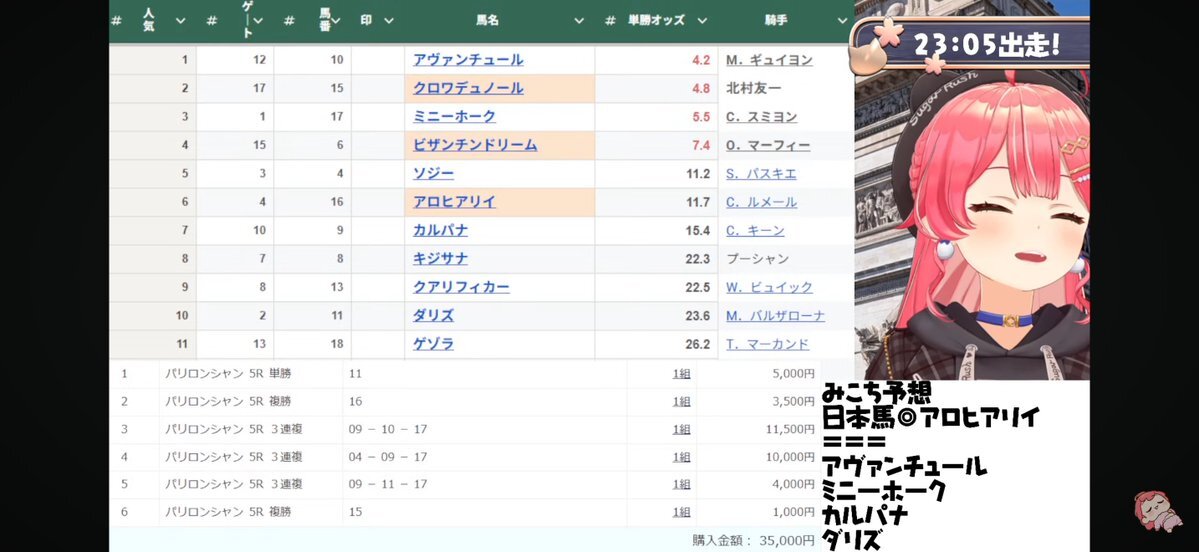Open jockey link C. ルメール
This screenshot has height=552, width=1199.
click(762, 202)
